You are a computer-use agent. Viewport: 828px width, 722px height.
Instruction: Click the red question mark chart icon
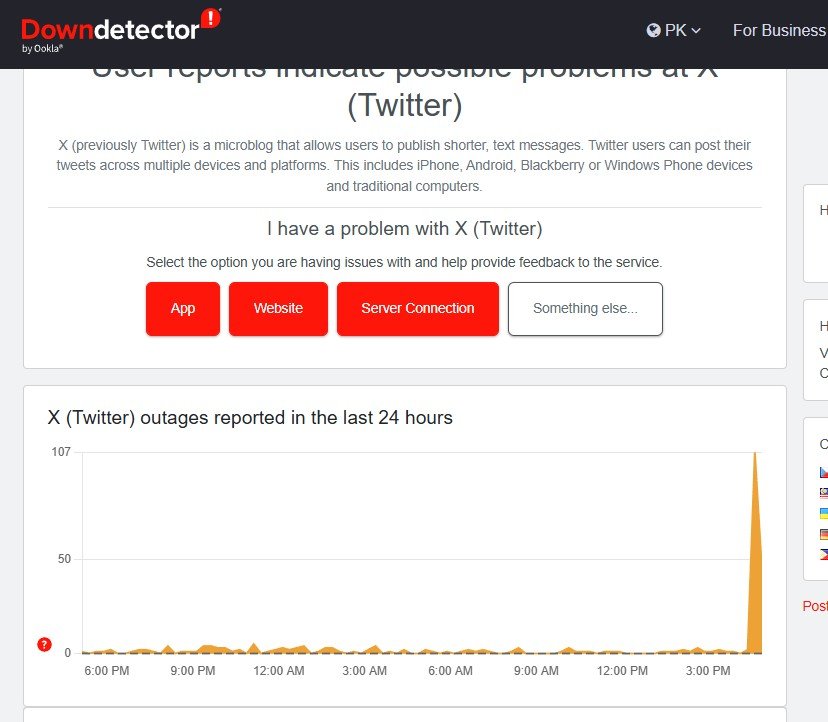pos(44,644)
